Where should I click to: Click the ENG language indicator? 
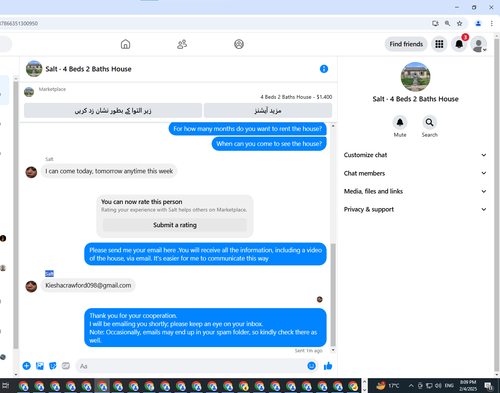(449, 386)
